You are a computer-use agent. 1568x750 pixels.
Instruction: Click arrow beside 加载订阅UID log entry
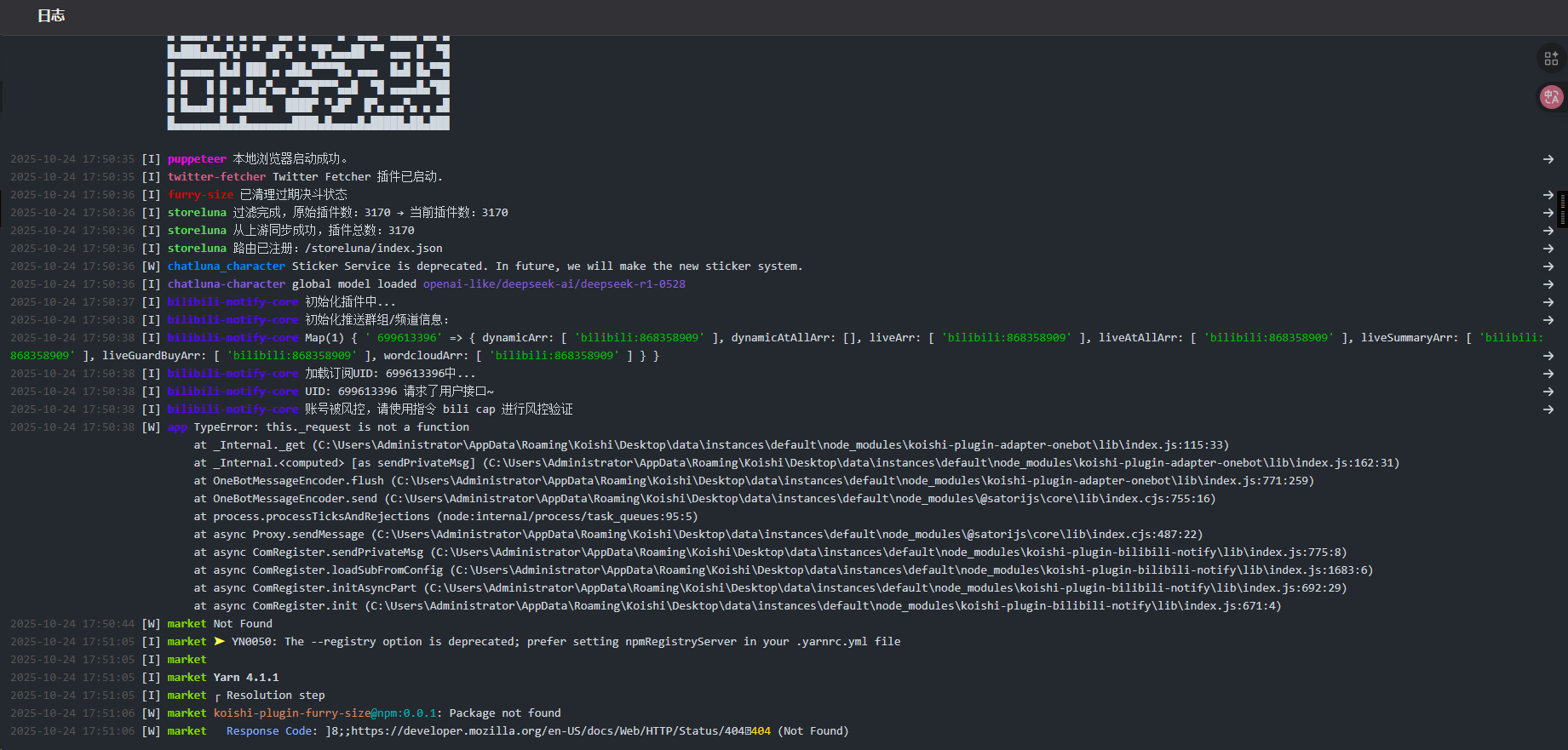1548,374
